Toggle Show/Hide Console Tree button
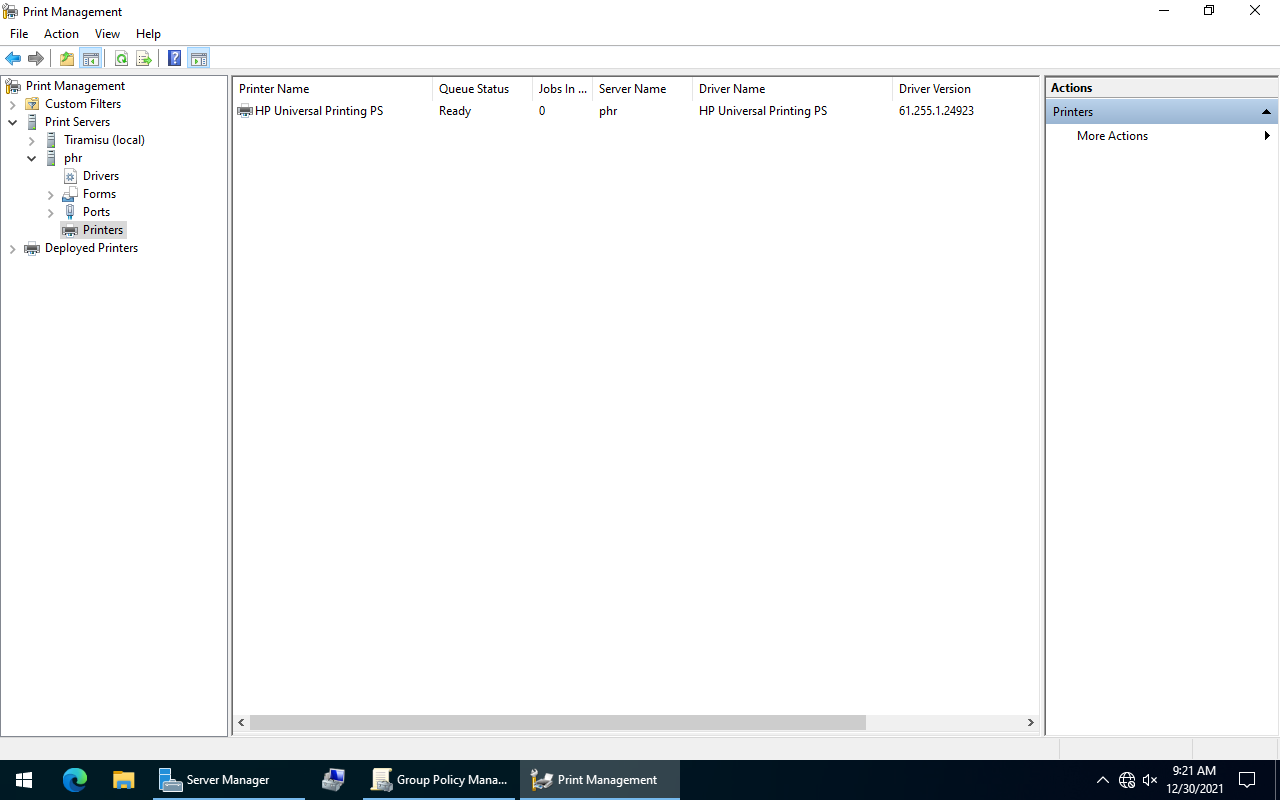 coord(91,58)
